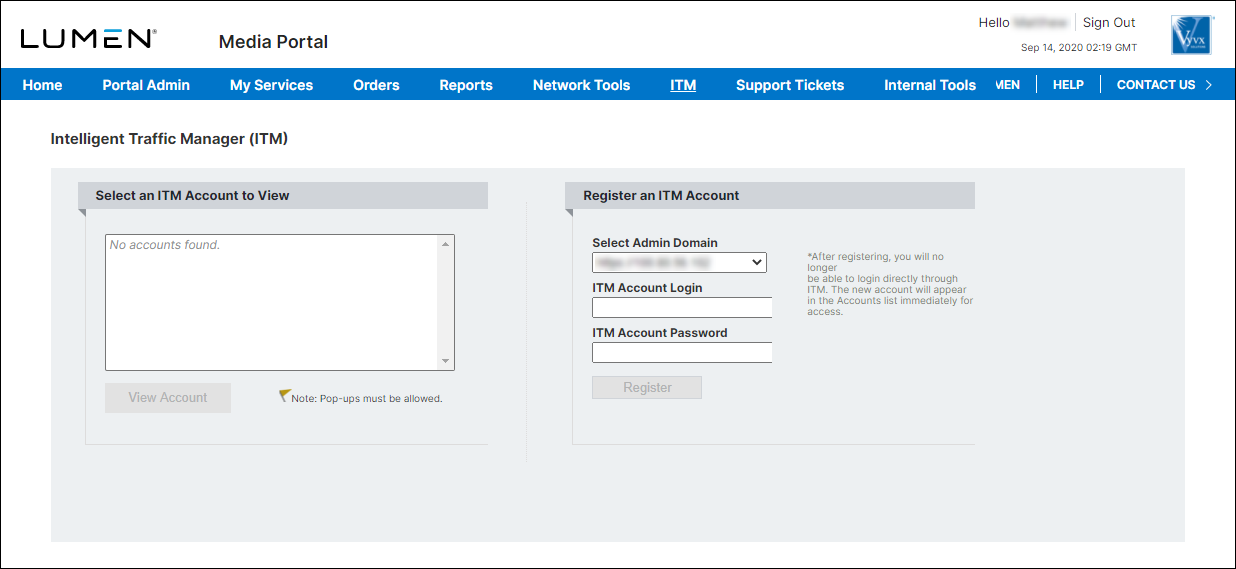Click the Register button
The width and height of the screenshot is (1236, 569).
pyautogui.click(x=647, y=387)
